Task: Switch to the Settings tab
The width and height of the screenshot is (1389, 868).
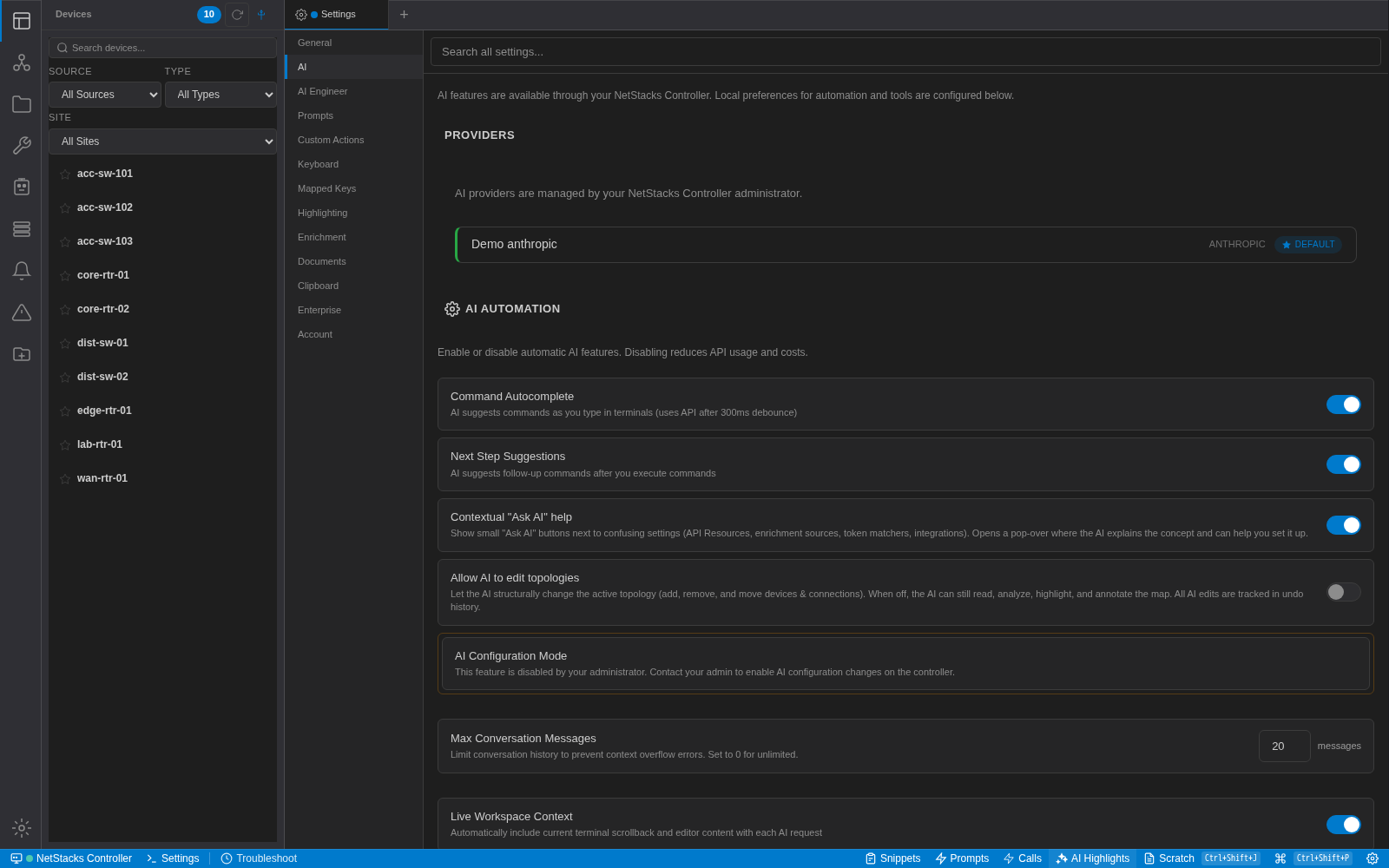Action: pos(336,15)
